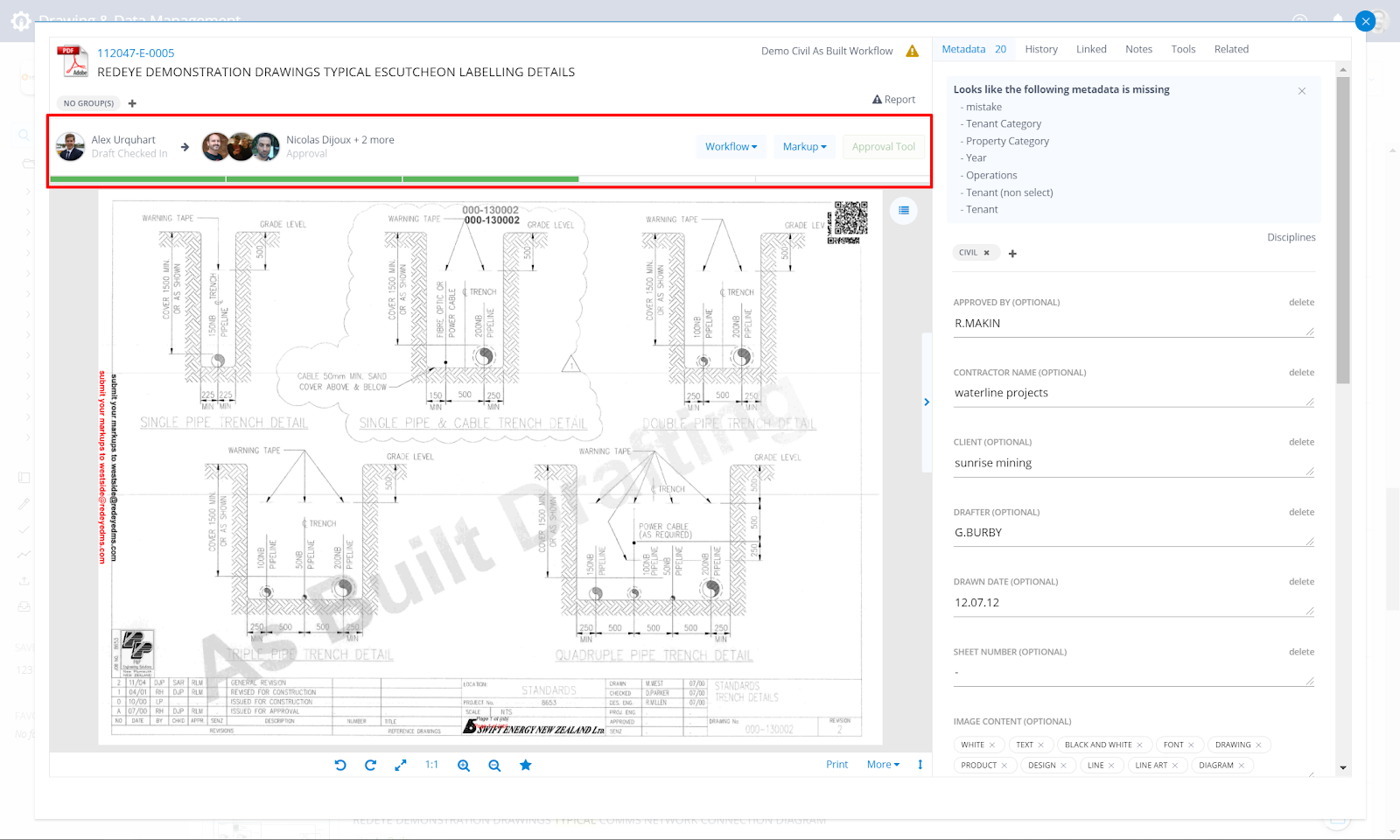Open the Workflow dropdown
Screen dimensions: 1400x840
coord(731,147)
